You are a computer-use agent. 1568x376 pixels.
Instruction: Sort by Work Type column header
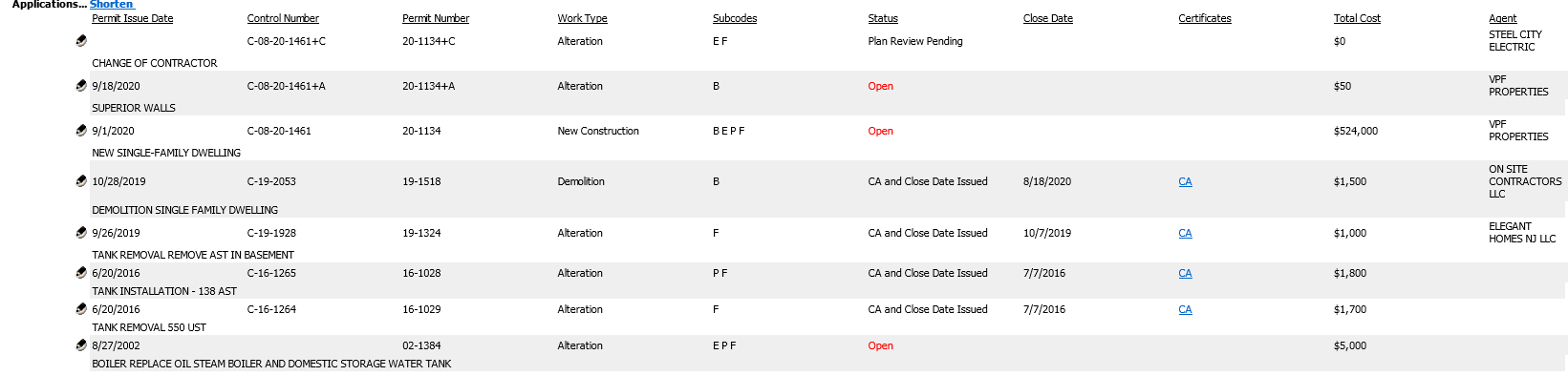(582, 19)
